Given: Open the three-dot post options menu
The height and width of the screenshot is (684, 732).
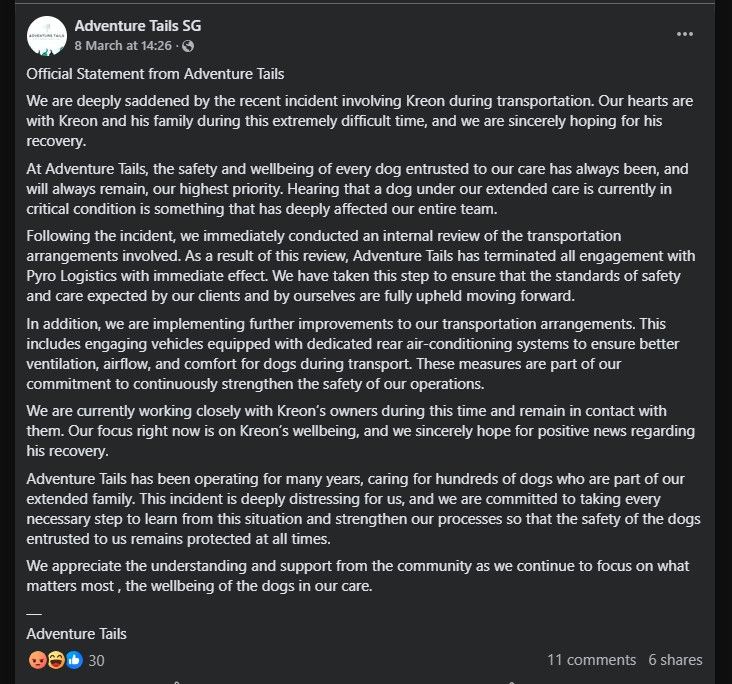Looking at the screenshot, I should coord(684,34).
